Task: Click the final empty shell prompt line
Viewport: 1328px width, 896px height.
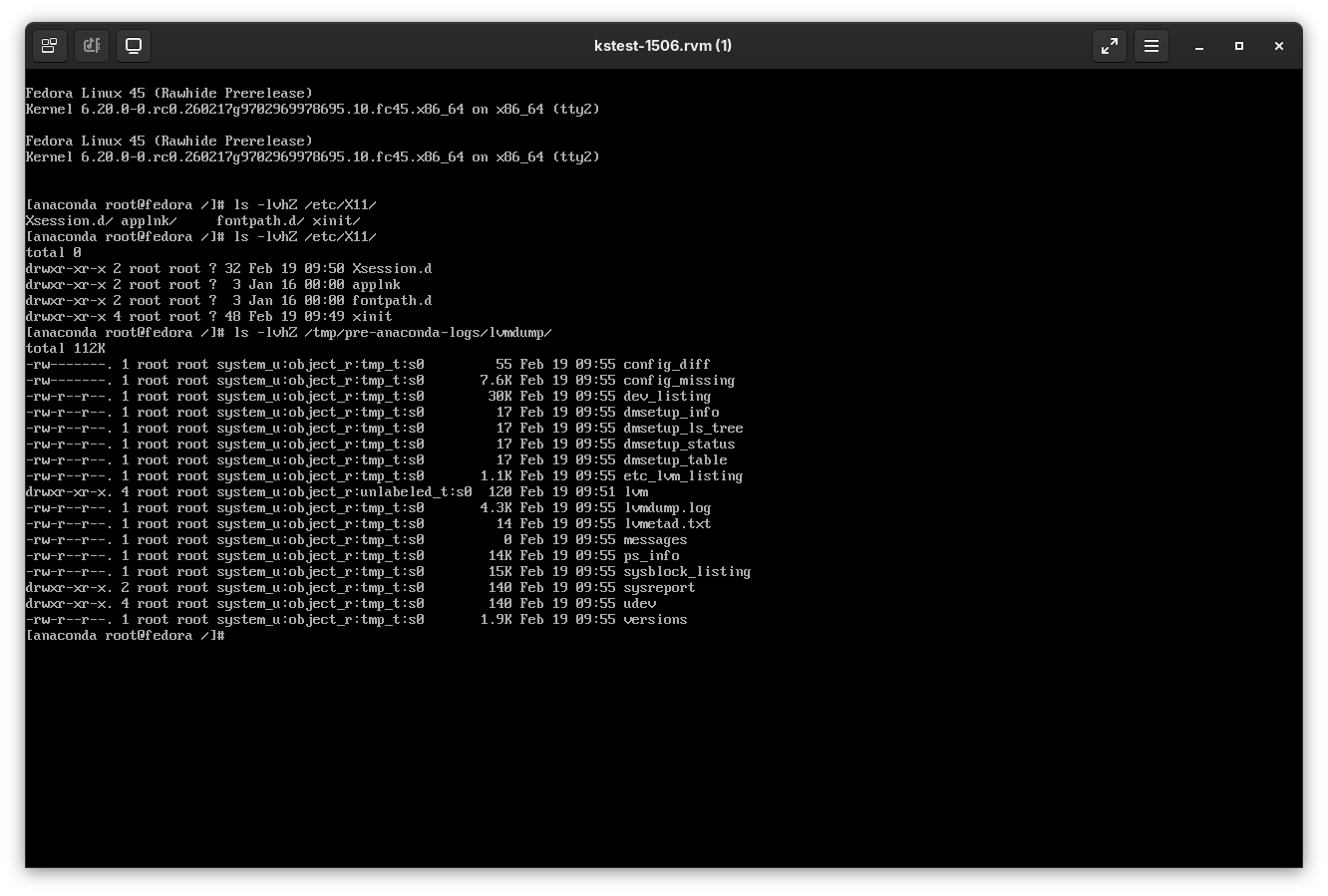Action: (x=125, y=636)
